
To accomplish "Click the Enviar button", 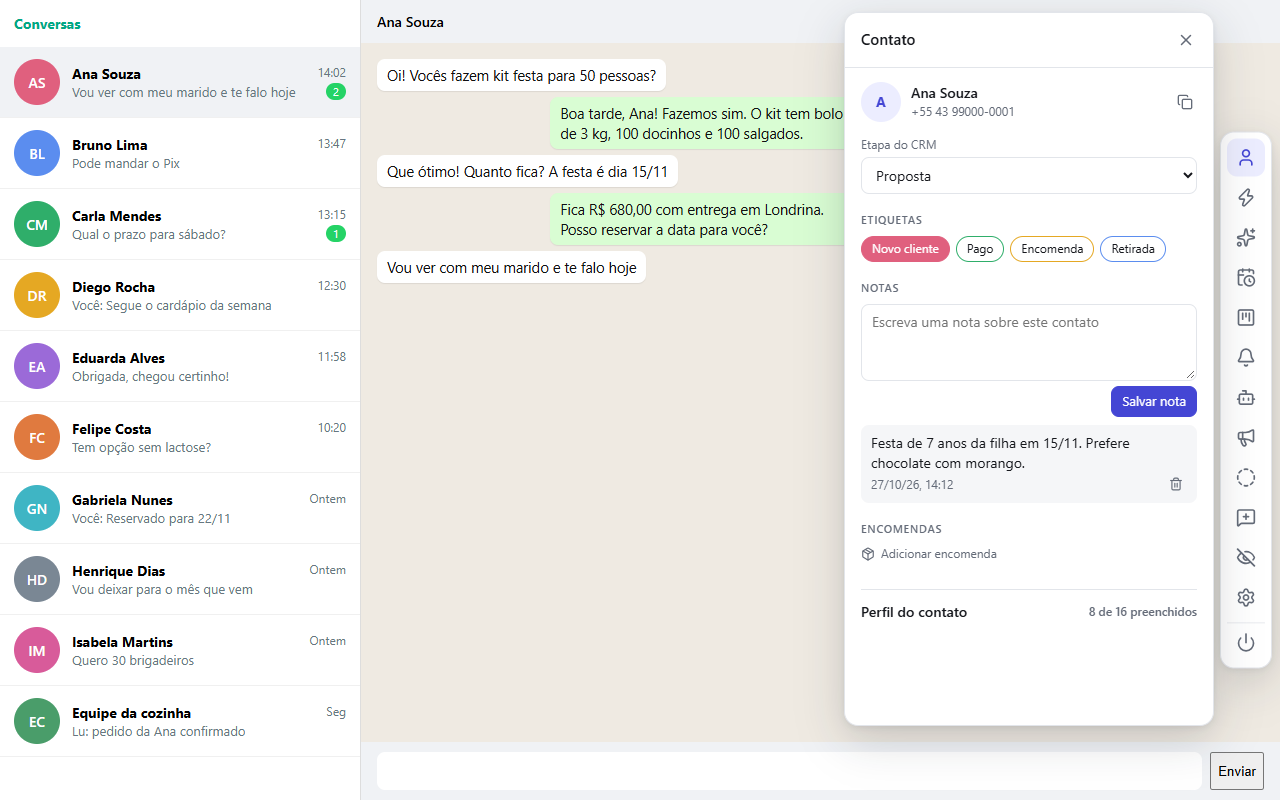I will (x=1237, y=771).
